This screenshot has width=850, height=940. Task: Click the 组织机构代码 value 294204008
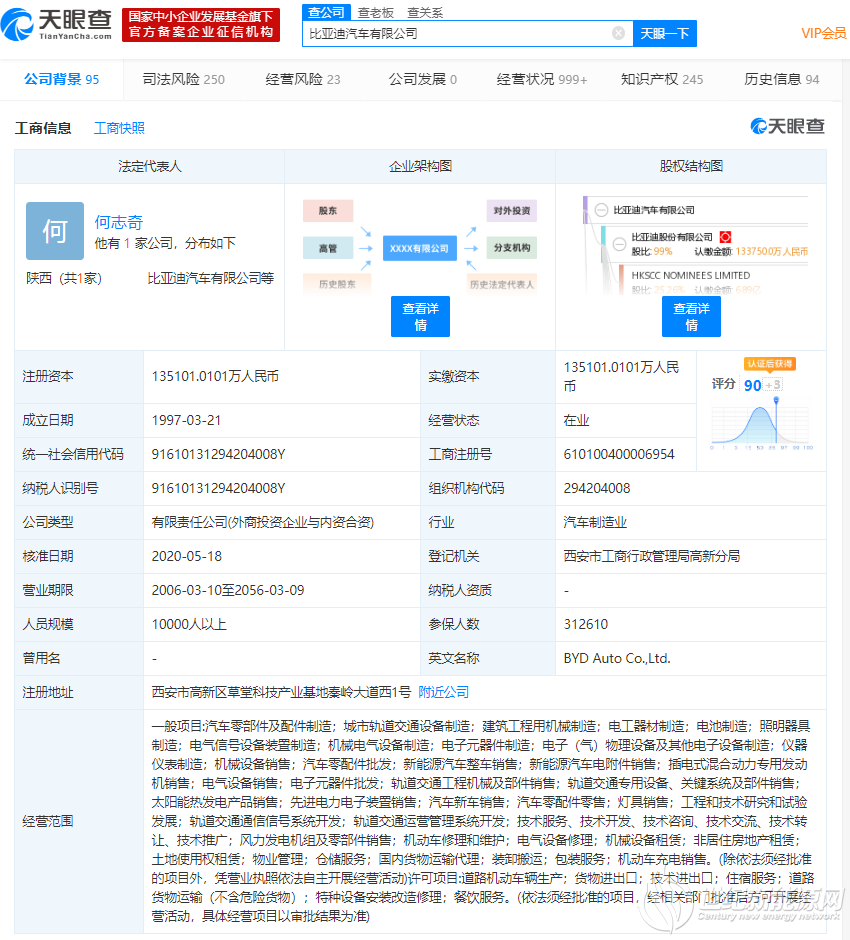tap(597, 489)
